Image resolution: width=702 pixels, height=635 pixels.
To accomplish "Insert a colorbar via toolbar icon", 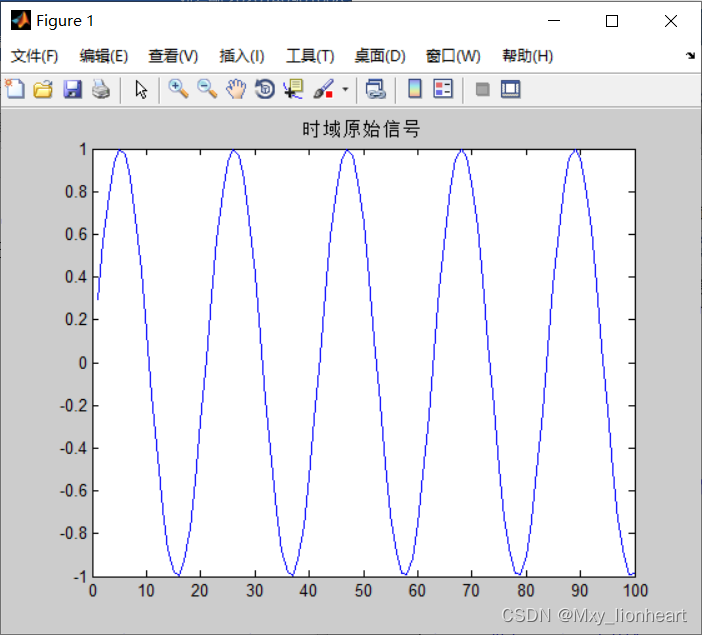I will 415,89.
